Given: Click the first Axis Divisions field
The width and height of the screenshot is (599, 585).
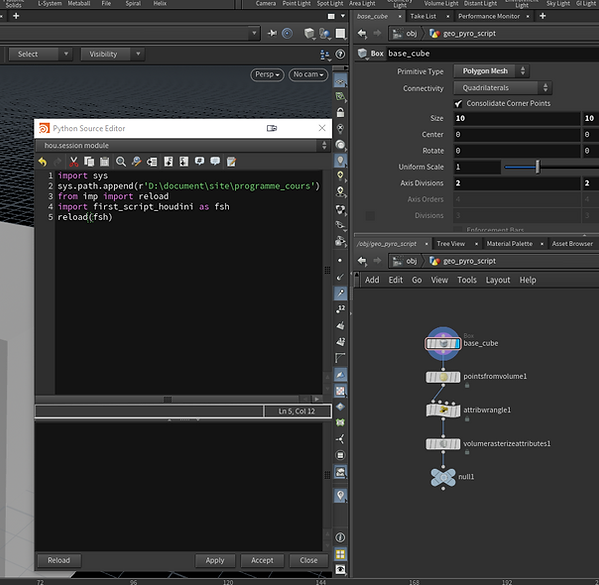Looking at the screenshot, I should click(516, 183).
